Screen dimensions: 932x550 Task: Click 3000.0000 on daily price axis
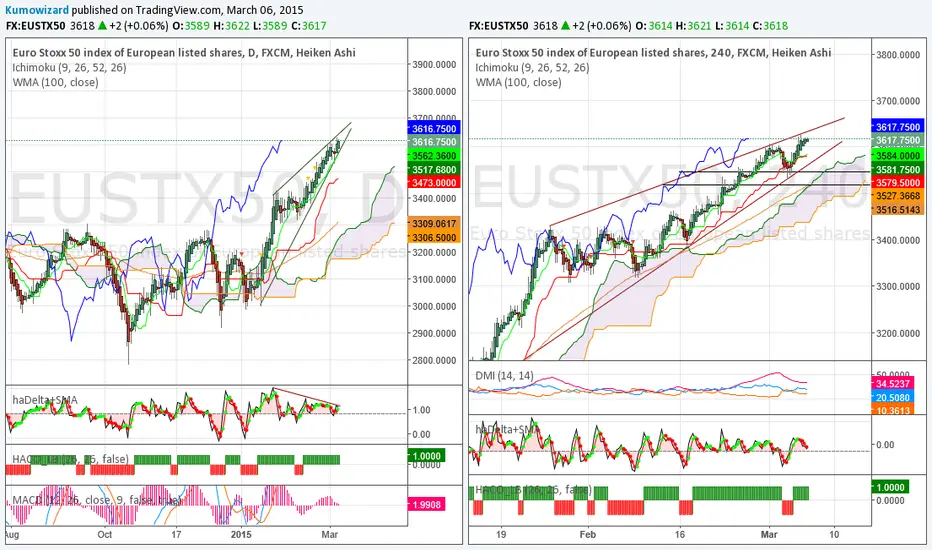[x=434, y=306]
